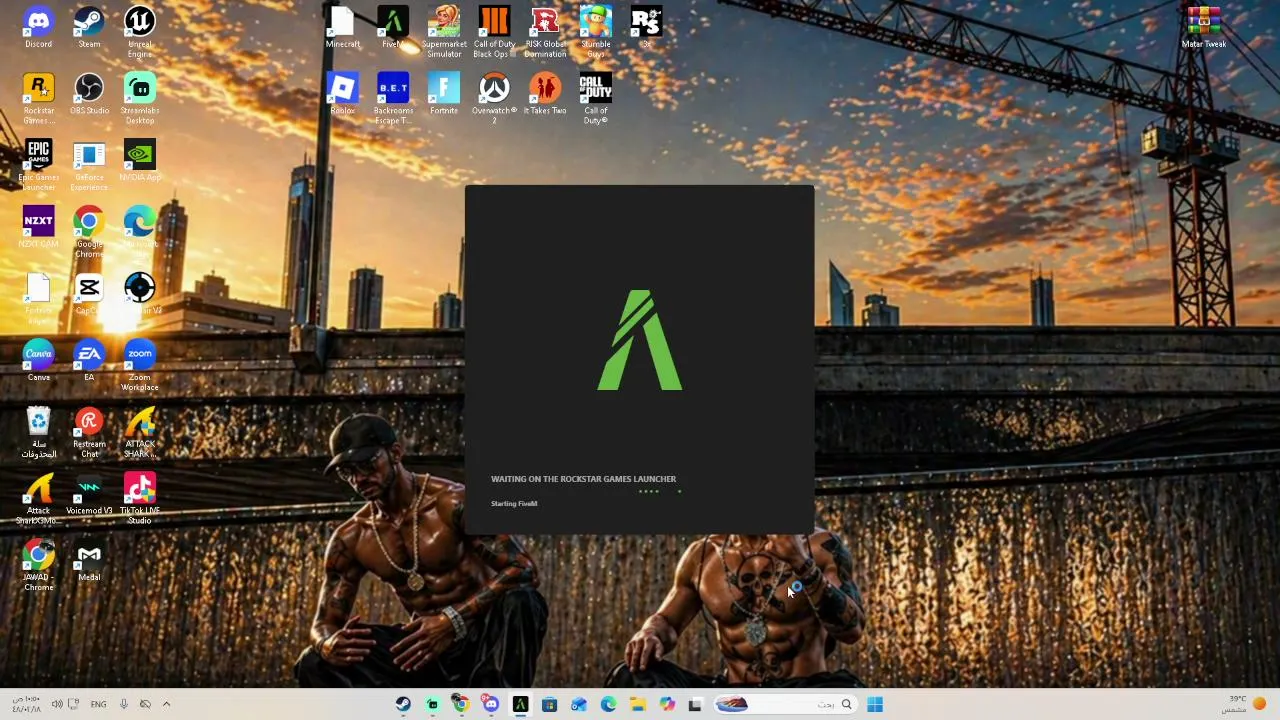
Task: Select the NVIDIA App desktop icon
Action: tap(140, 161)
